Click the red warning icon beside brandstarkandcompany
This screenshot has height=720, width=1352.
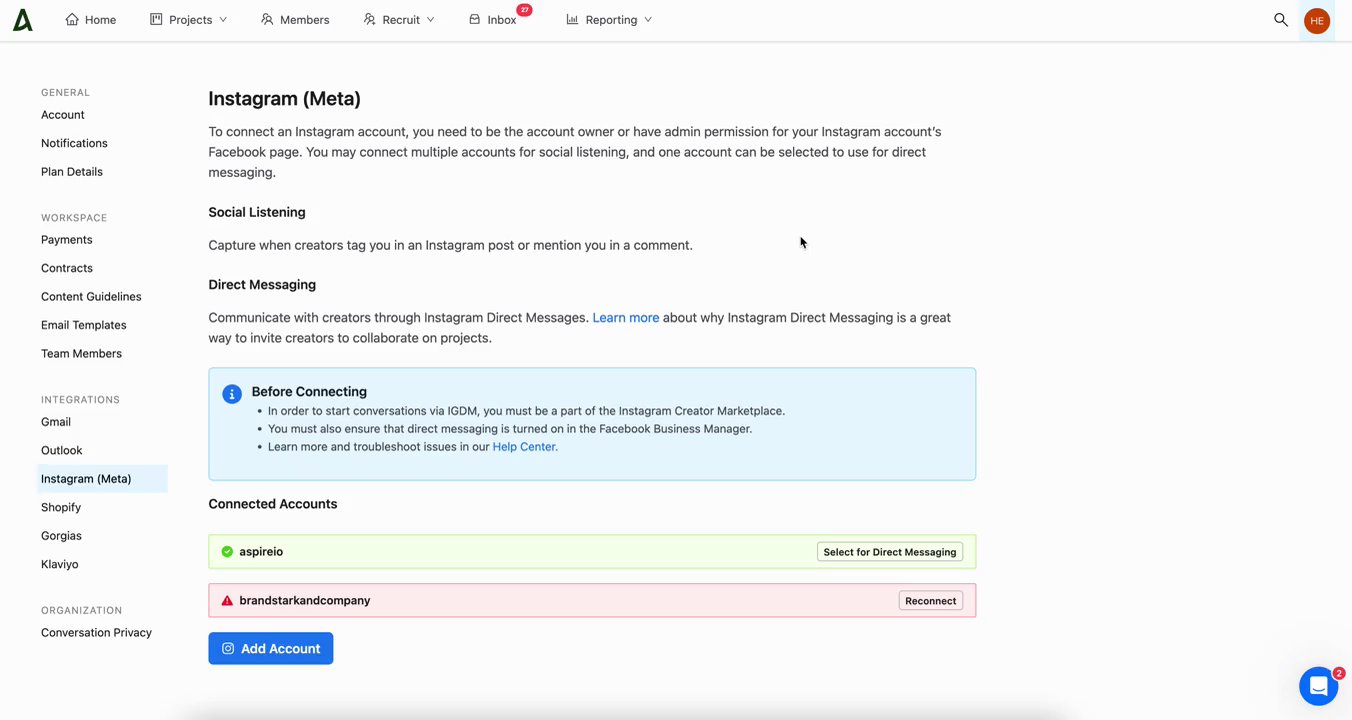click(227, 601)
